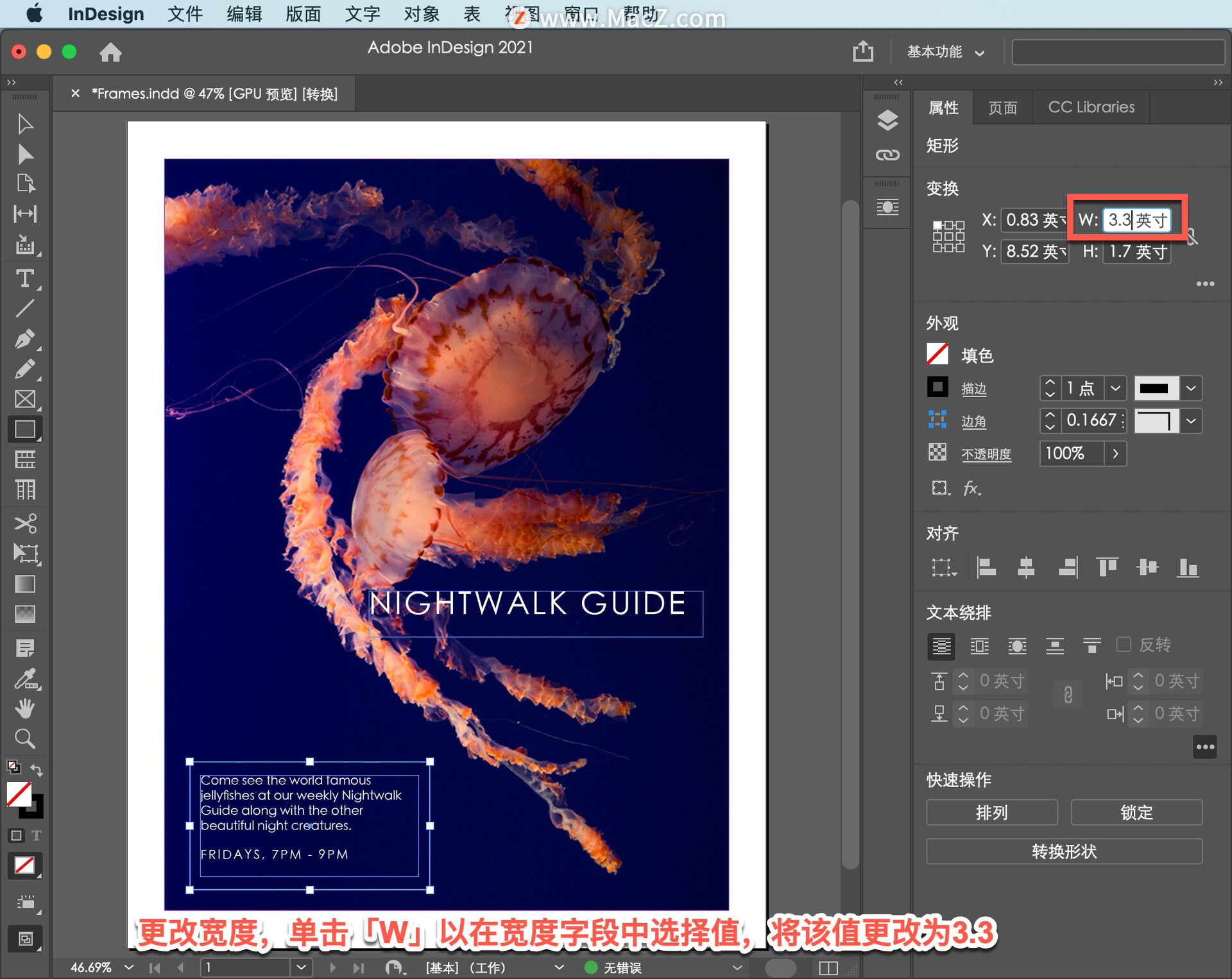1232x979 pixels.
Task: Open the Links panel icon
Action: pos(887,155)
